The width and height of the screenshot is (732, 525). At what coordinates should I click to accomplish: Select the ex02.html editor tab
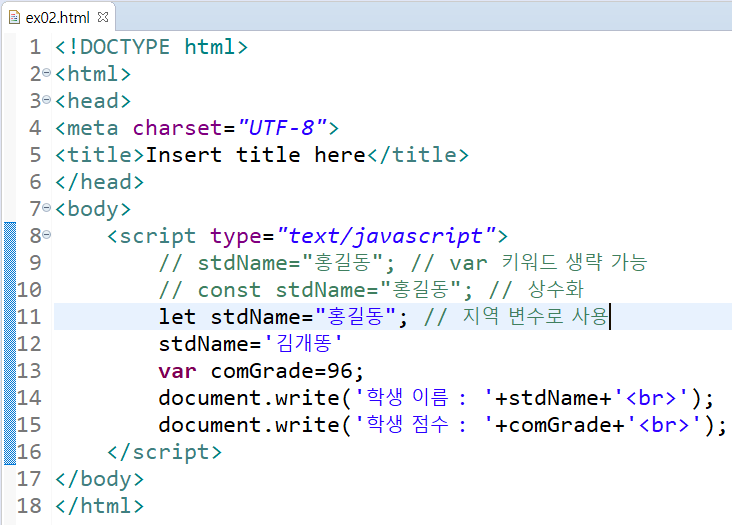click(x=58, y=17)
